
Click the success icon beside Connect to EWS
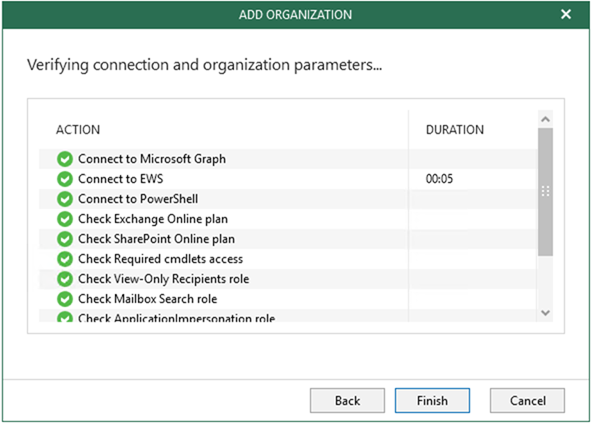point(65,179)
